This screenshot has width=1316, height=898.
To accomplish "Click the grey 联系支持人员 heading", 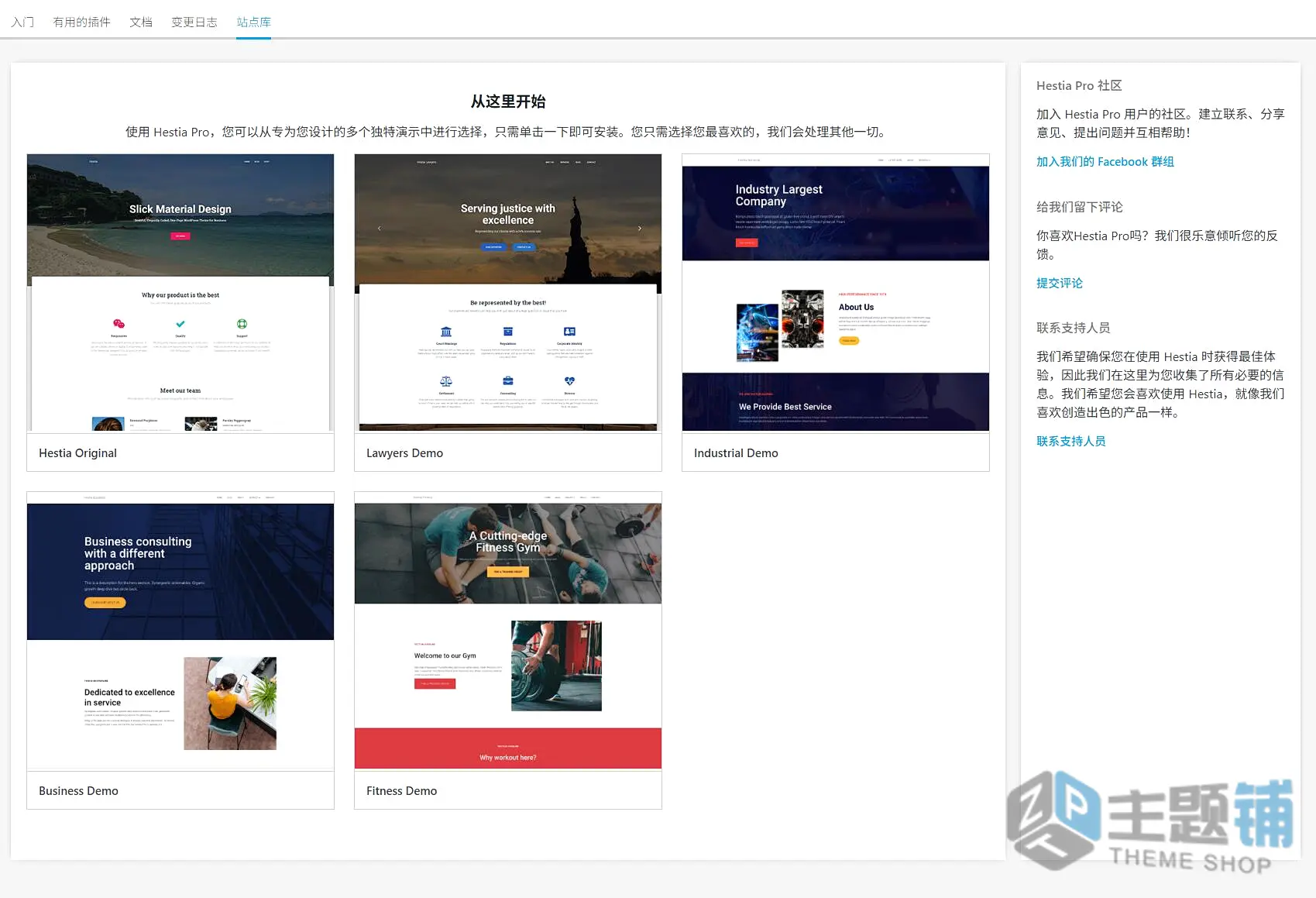I will click(1074, 329).
